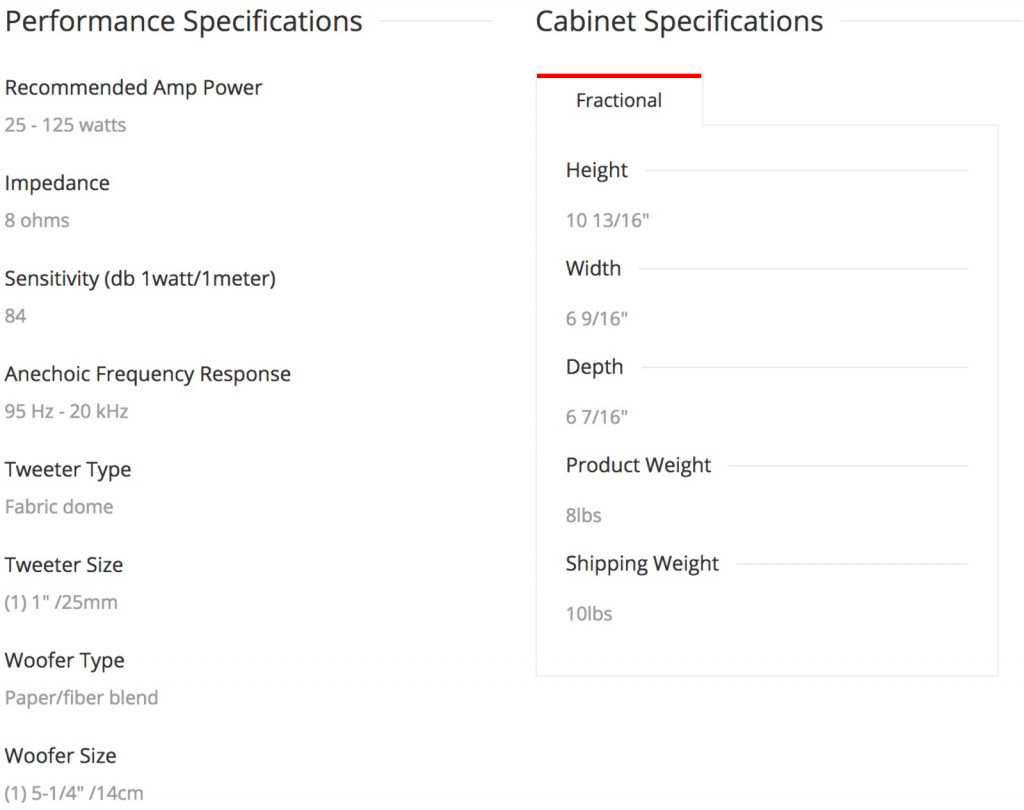The height and width of the screenshot is (810, 1024).
Task: Click the Sensitivity (db 1watt/1meter) label
Action: pos(140,279)
